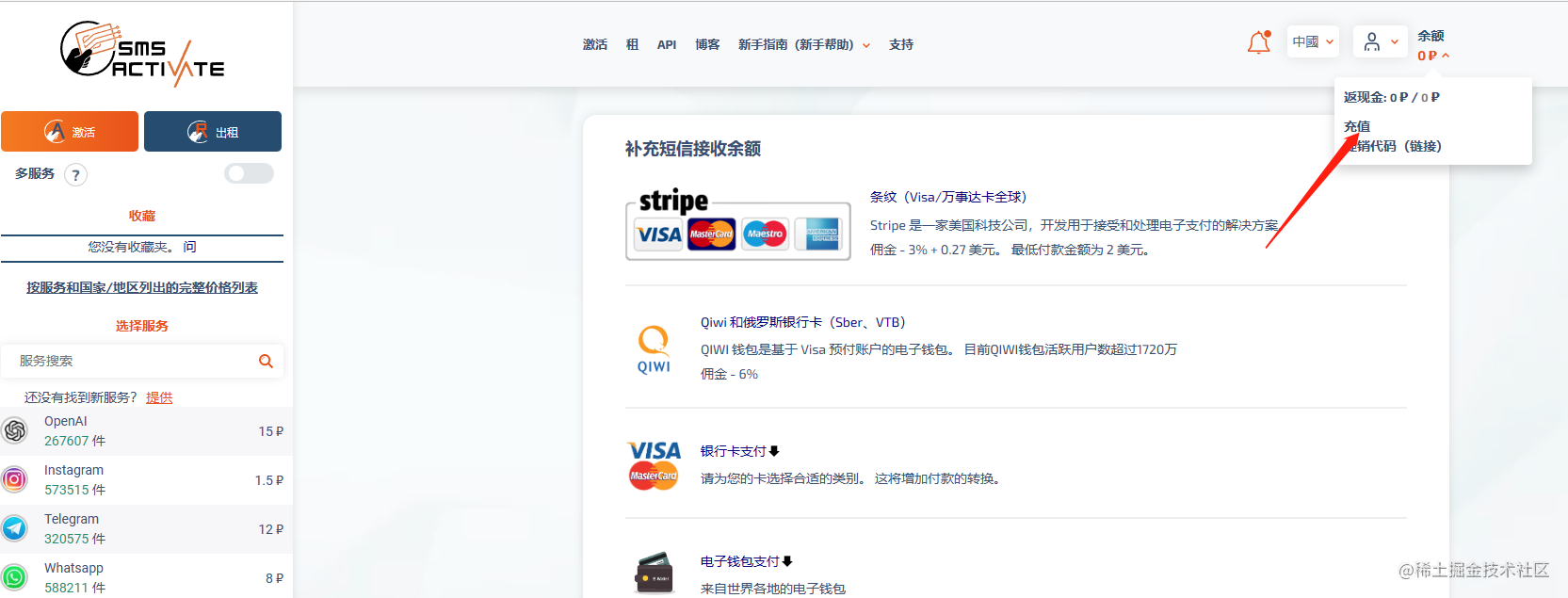Viewport: 1568px width, 598px height.
Task: Click the QIWI wallet logo
Action: [654, 349]
